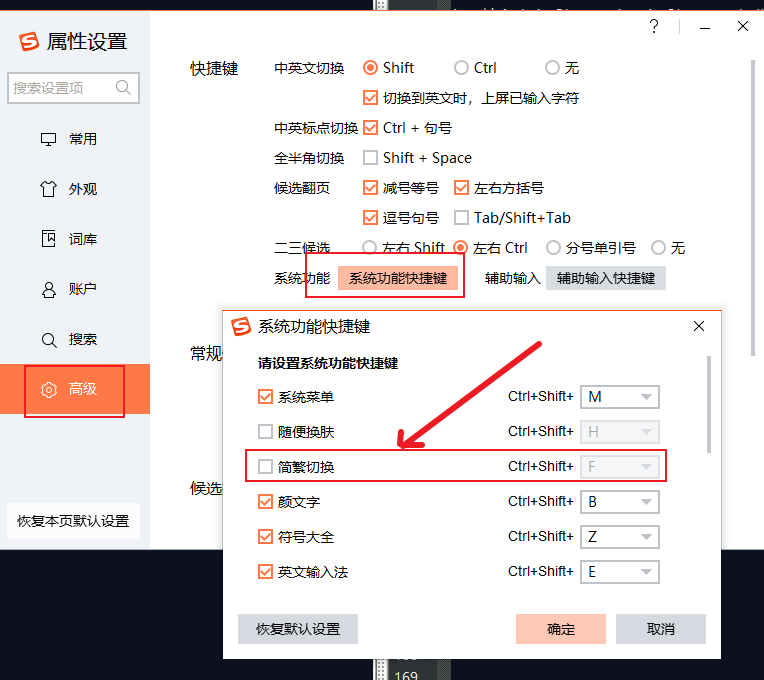The height and width of the screenshot is (680, 764).
Task: Toggle 逗号句号 paging checkbox
Action: click(370, 218)
